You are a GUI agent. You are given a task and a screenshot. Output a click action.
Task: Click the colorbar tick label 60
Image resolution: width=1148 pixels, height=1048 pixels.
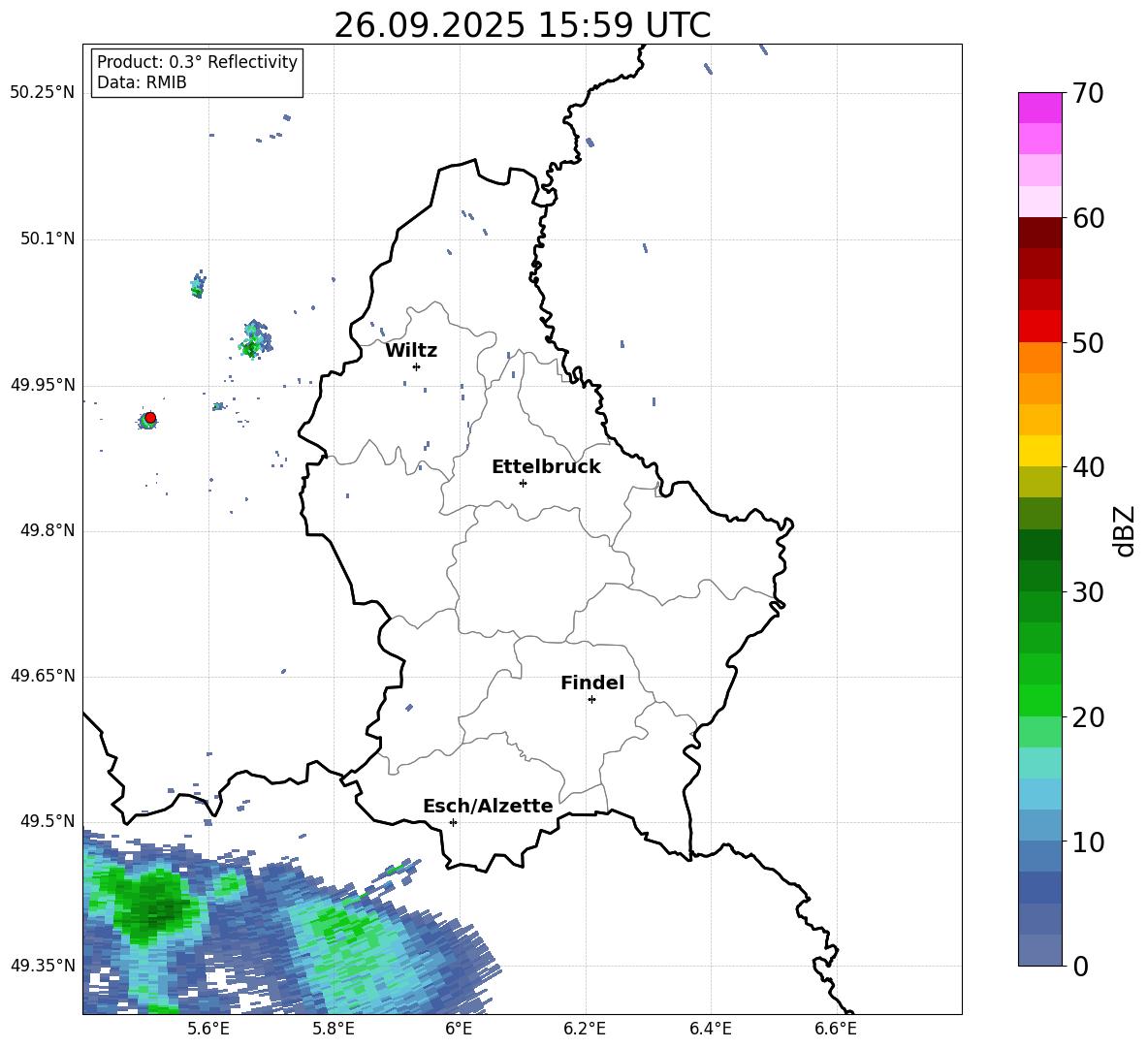tap(1088, 218)
